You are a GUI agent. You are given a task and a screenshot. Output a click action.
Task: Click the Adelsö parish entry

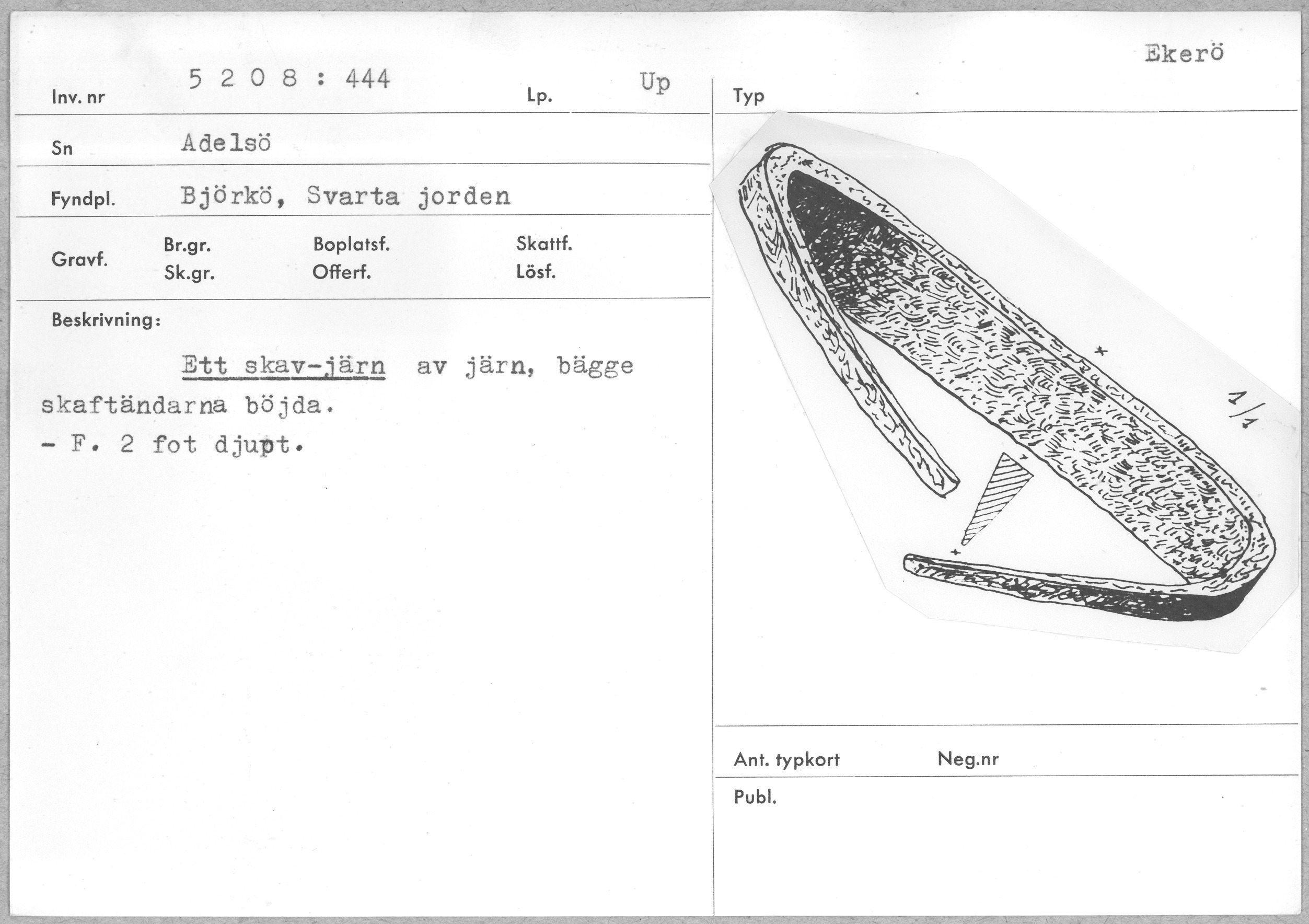coord(226,144)
